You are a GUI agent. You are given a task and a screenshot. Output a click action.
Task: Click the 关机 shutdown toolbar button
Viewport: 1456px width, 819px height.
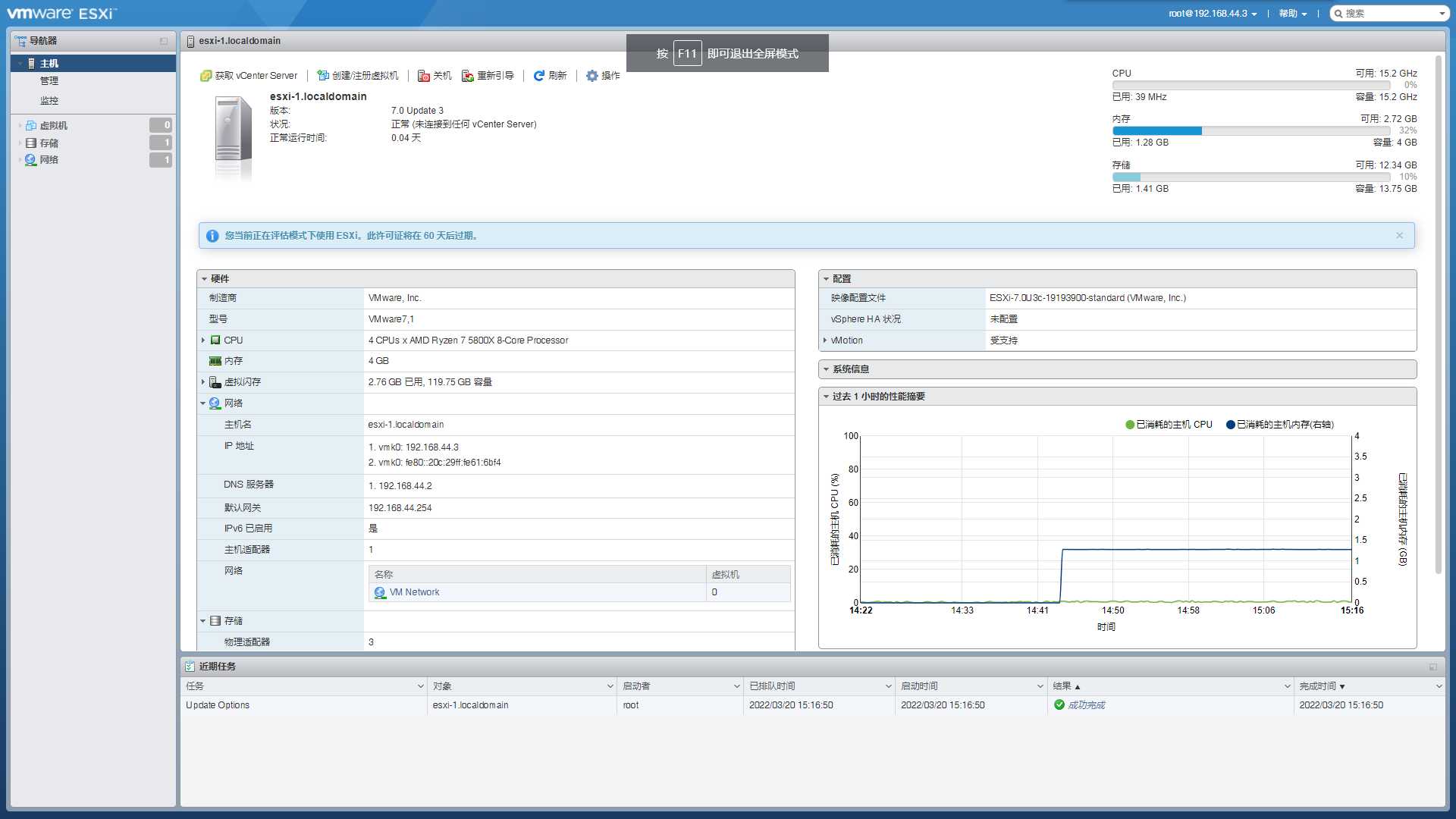(x=435, y=76)
